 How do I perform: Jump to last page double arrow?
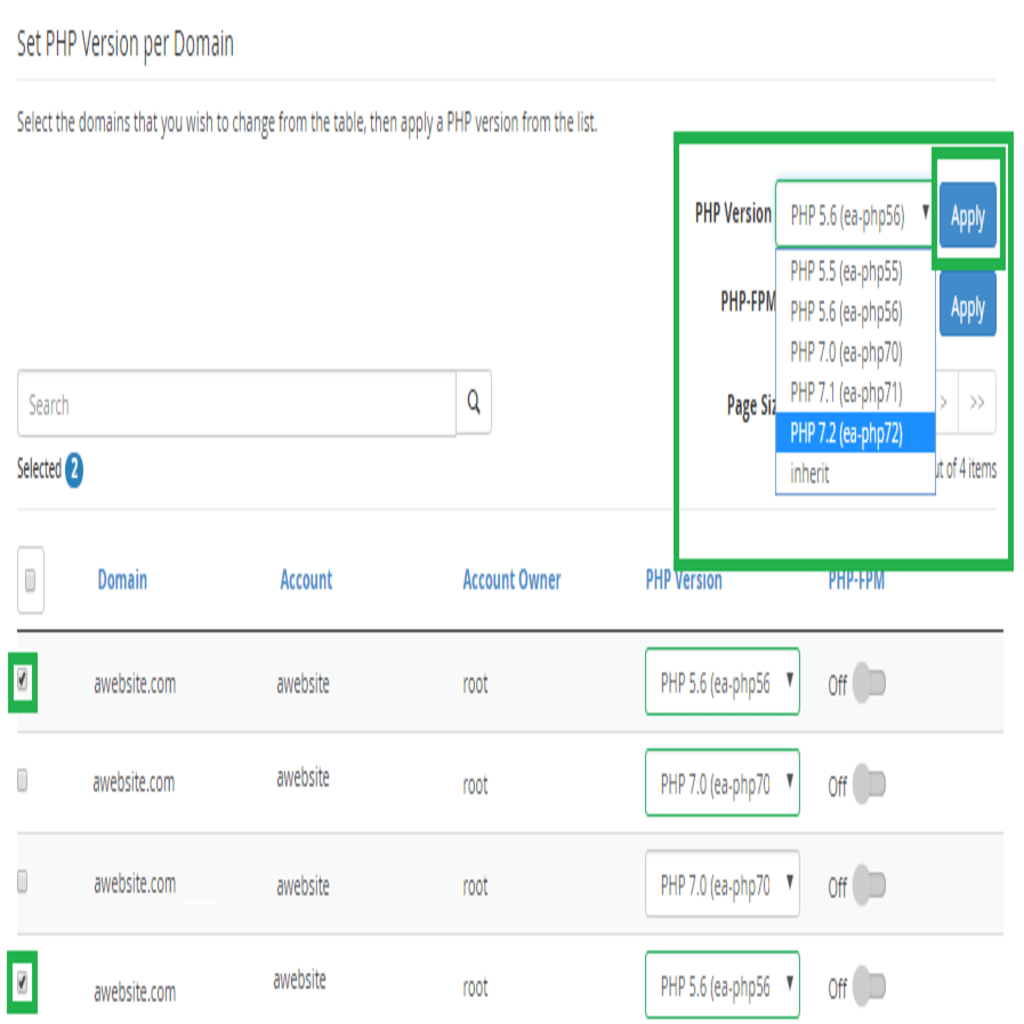pos(977,402)
